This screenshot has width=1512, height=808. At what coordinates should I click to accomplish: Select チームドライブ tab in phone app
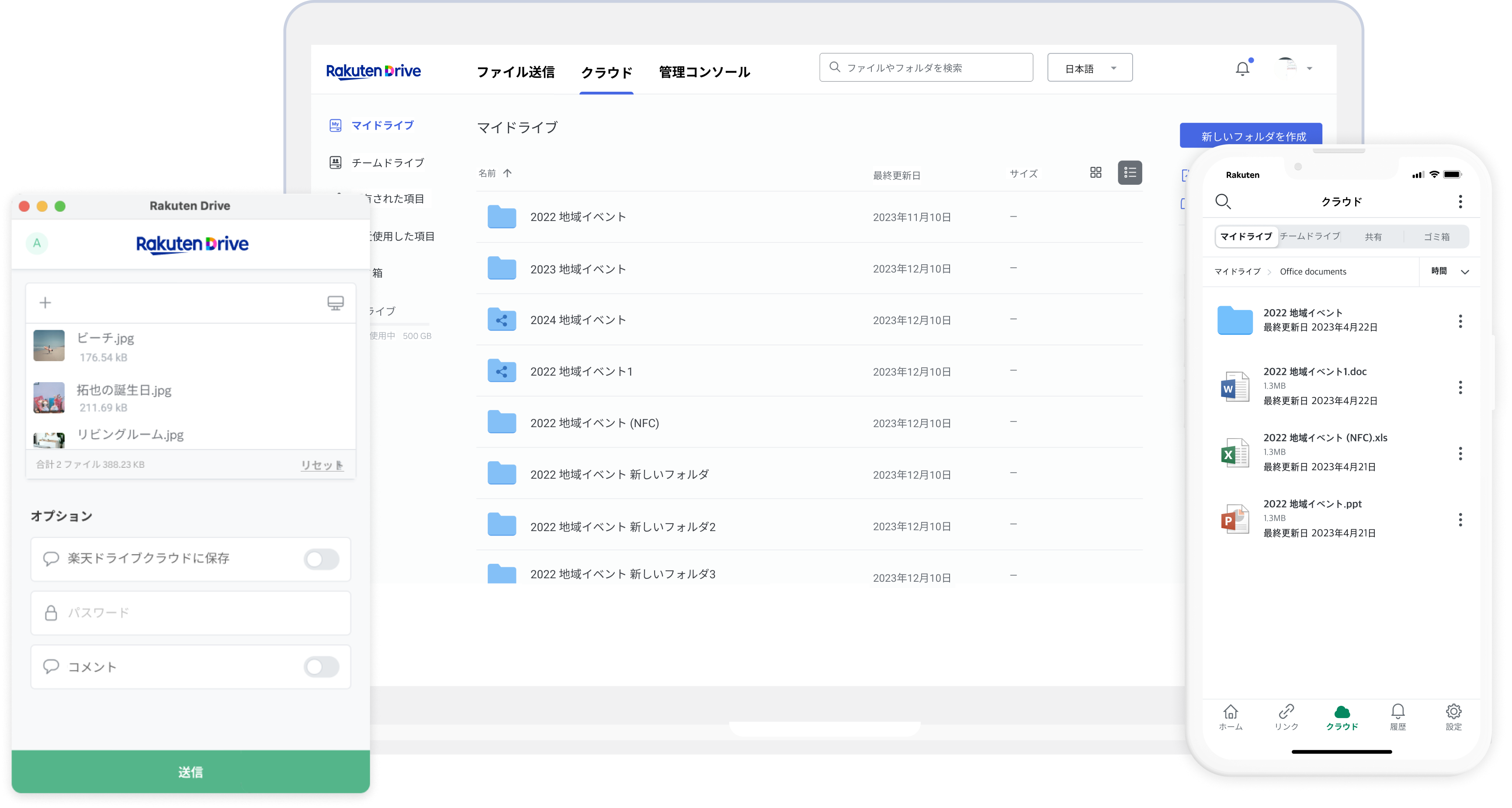[x=1310, y=236]
